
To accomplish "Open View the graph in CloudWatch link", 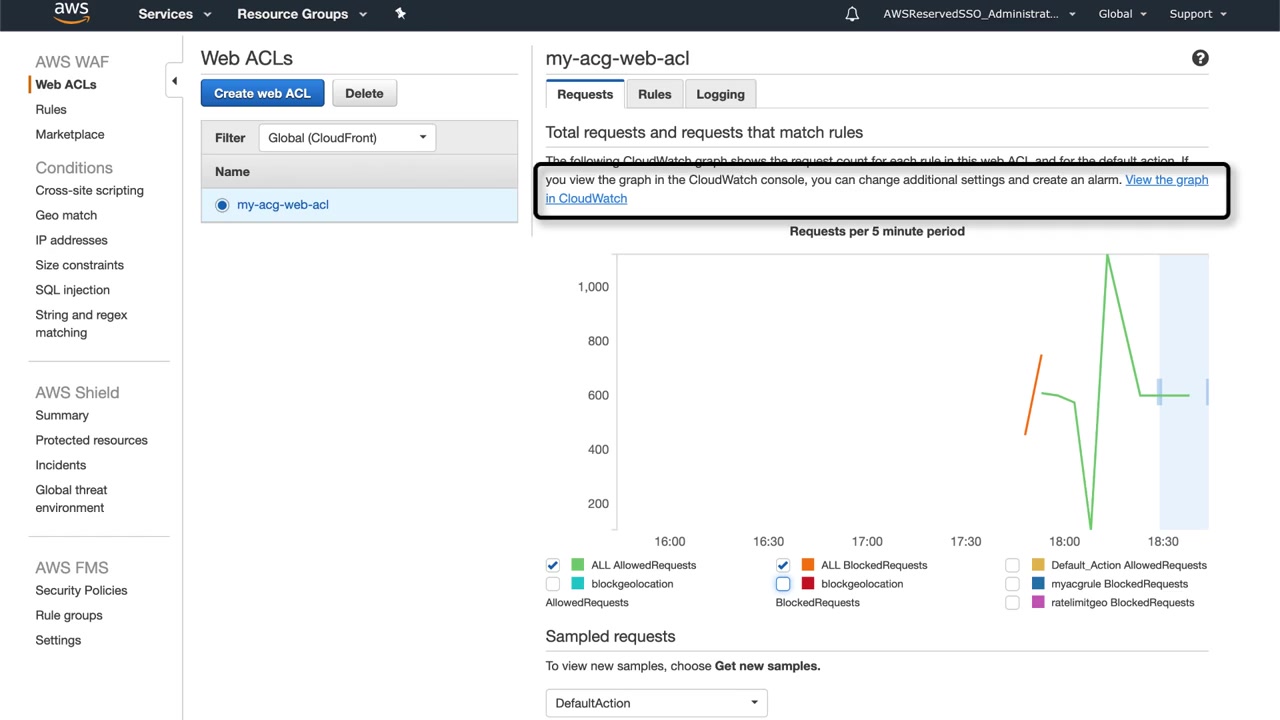I will (x=1166, y=180).
